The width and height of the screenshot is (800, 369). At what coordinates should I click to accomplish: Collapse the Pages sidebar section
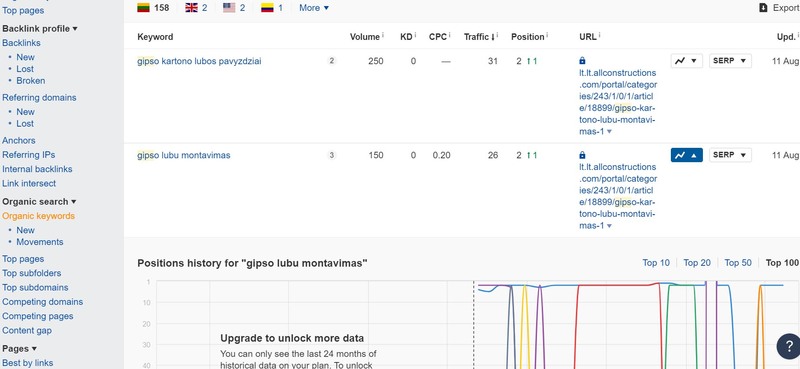(19, 349)
